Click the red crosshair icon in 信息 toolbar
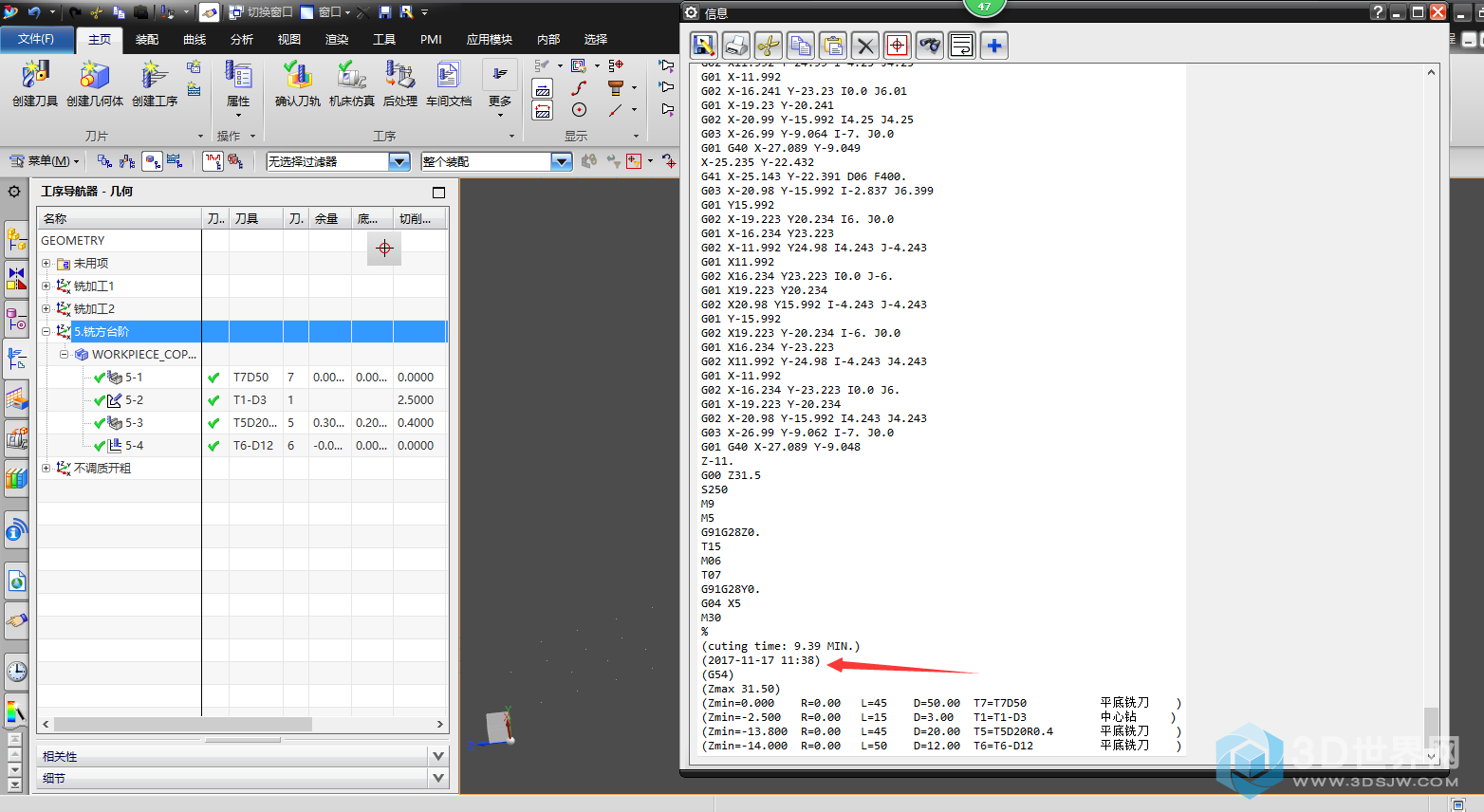Screen dimensions: 1484x812 click(x=898, y=46)
